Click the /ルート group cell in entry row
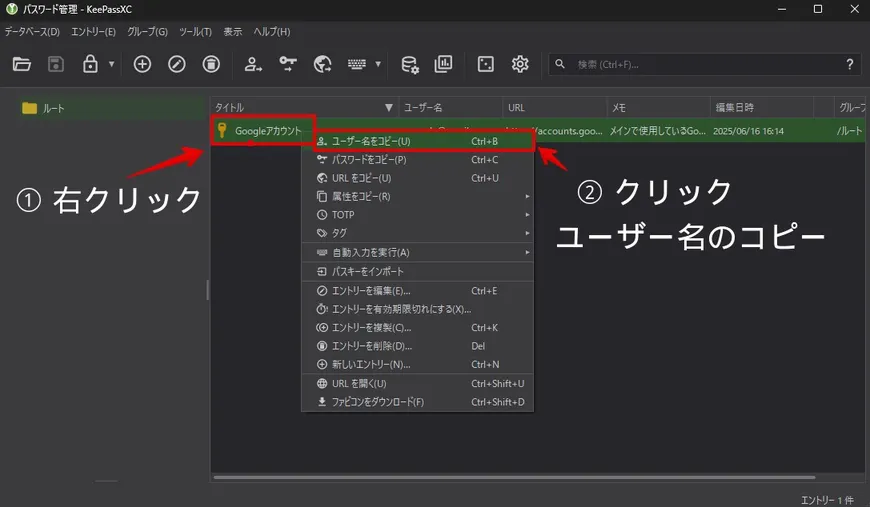This screenshot has height=507, width=870. [849, 131]
